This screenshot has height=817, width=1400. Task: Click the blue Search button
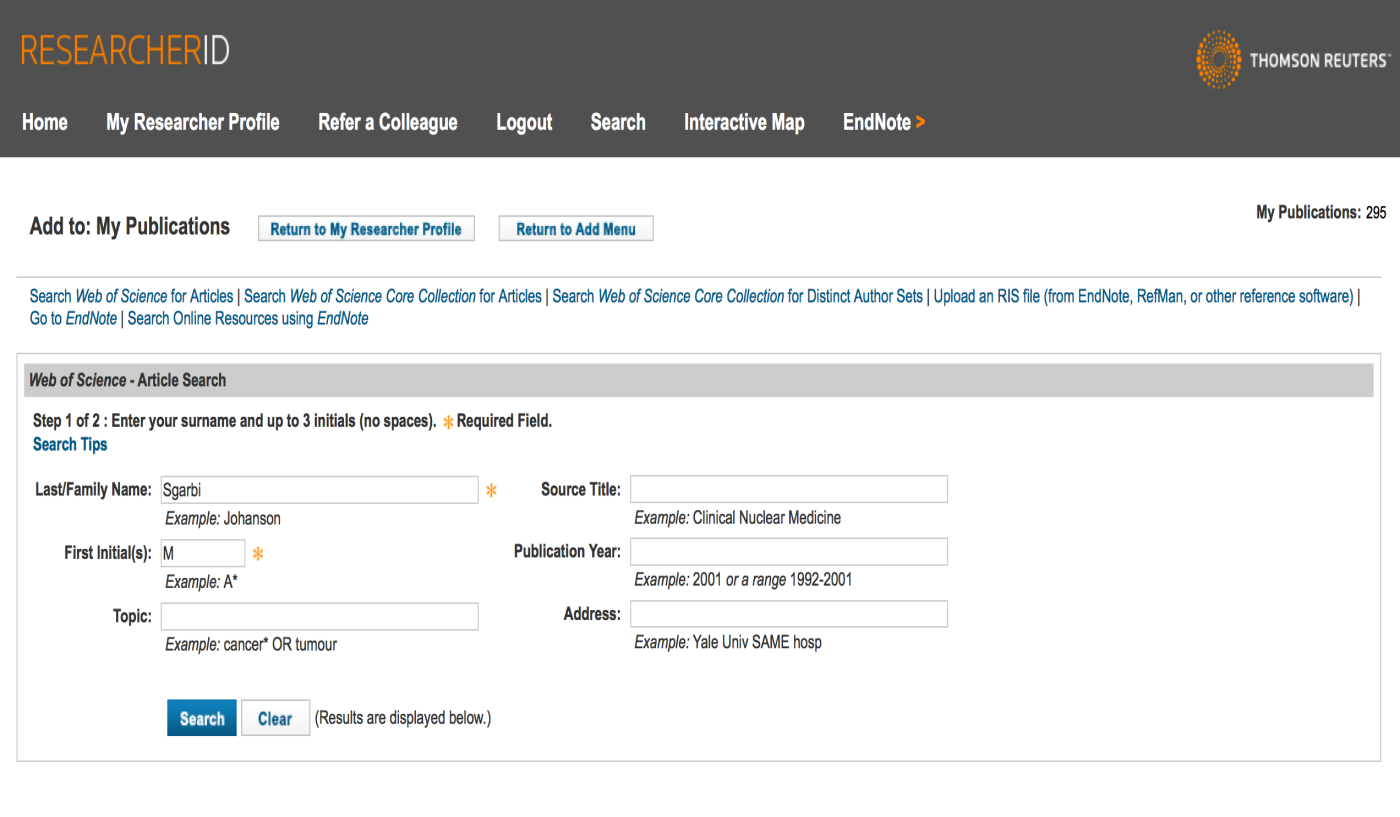coord(202,718)
